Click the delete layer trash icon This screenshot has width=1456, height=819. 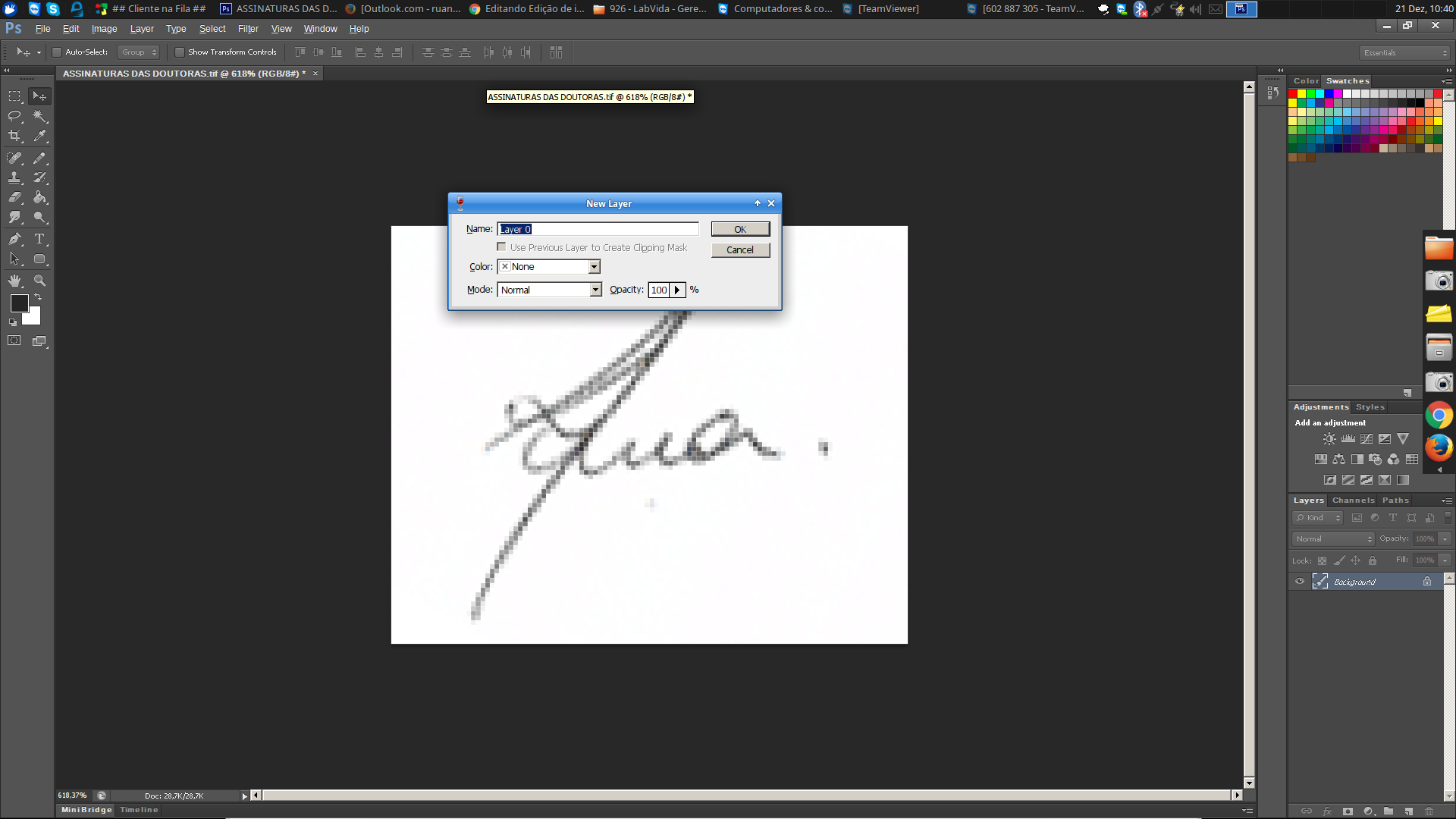1429,811
